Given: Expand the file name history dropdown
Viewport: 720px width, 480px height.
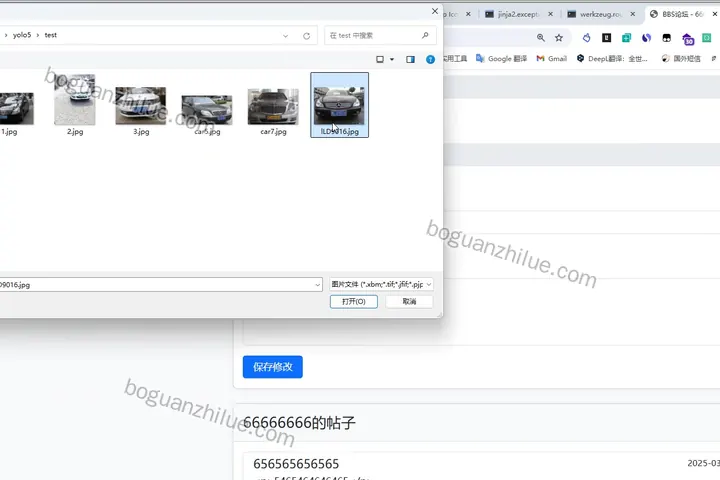Looking at the screenshot, I should [317, 285].
